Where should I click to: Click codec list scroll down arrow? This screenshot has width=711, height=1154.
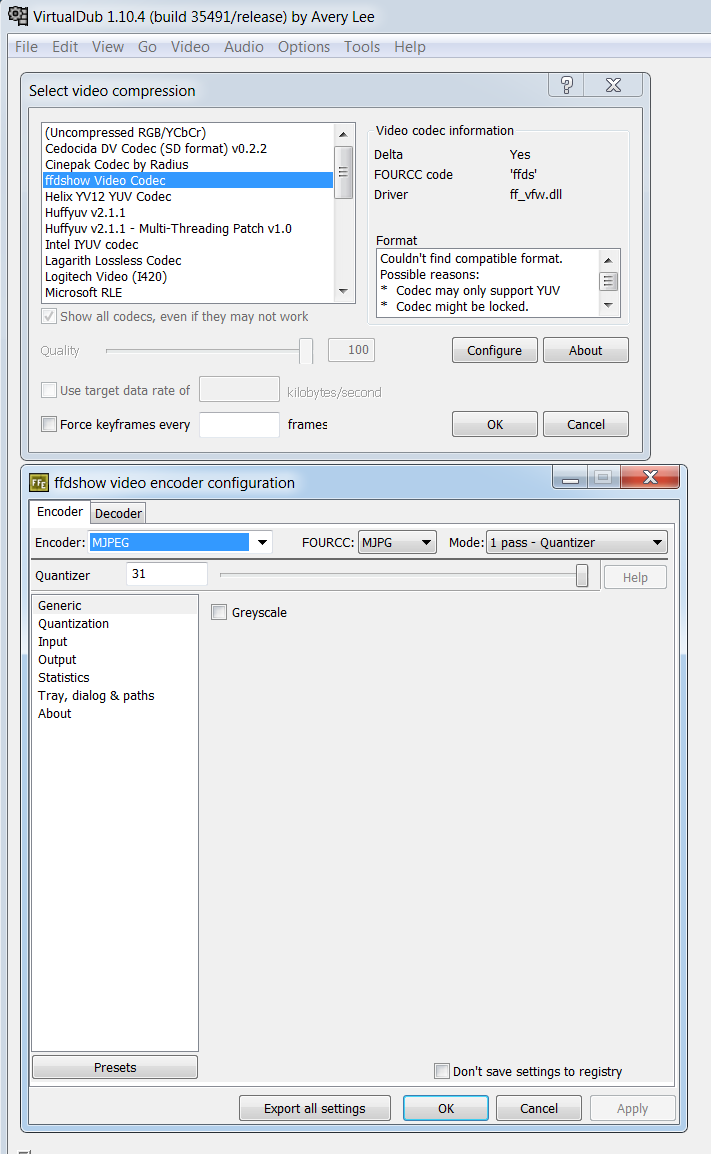pyautogui.click(x=343, y=291)
